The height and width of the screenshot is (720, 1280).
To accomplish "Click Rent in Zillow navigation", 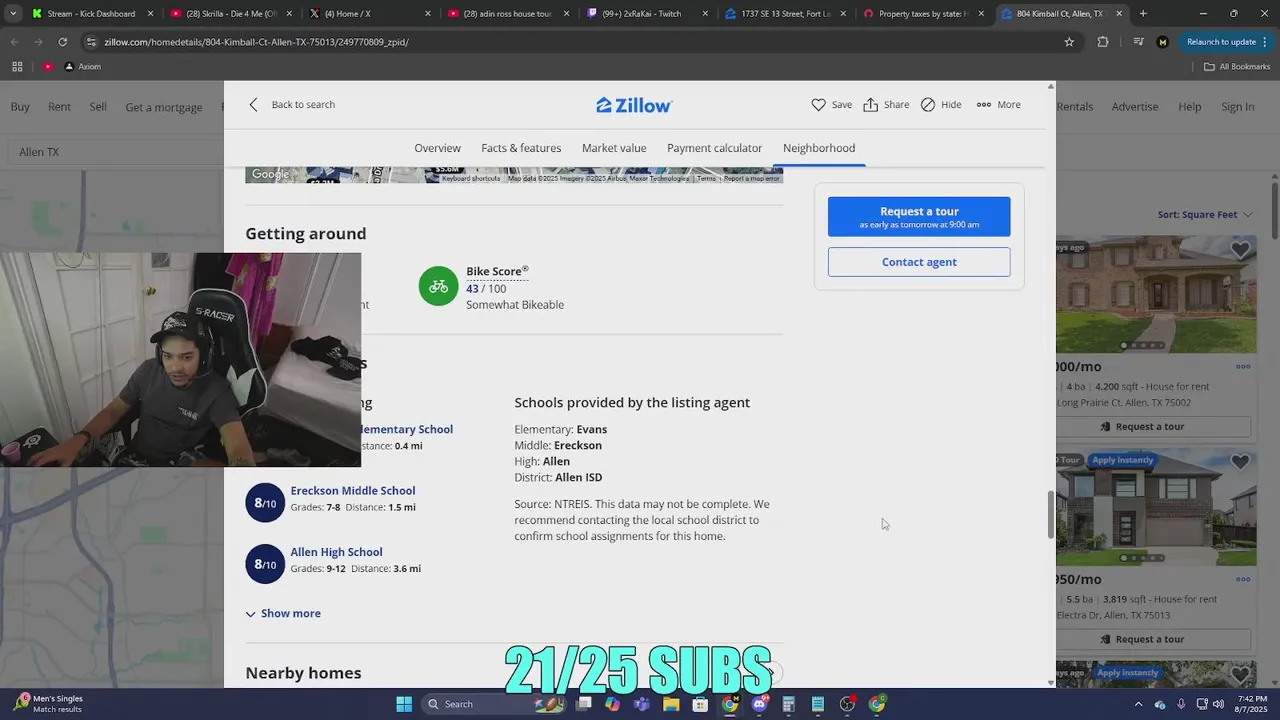I will click(59, 107).
